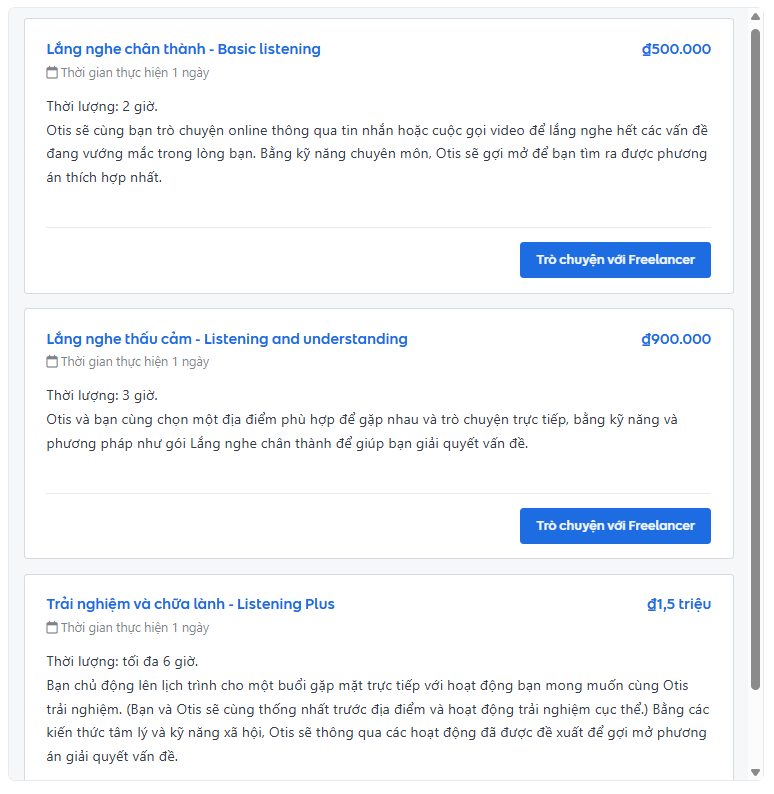Click the scrollbar down arrow
774x794 pixels.
pyautogui.click(x=755, y=772)
